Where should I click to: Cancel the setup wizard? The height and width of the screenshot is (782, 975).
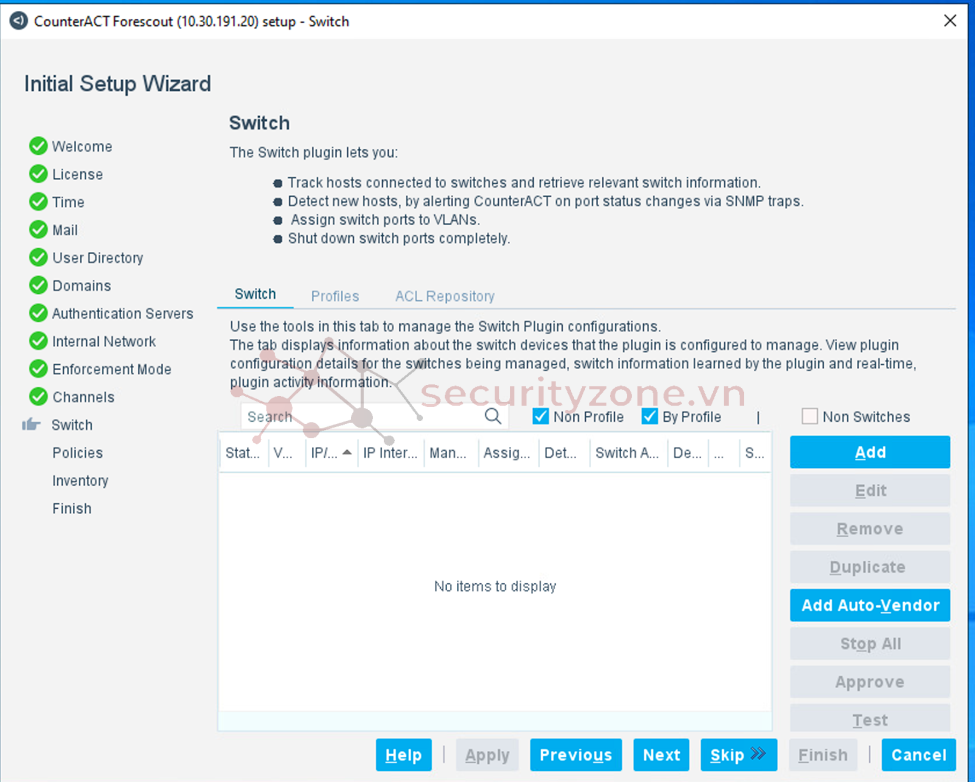point(918,755)
